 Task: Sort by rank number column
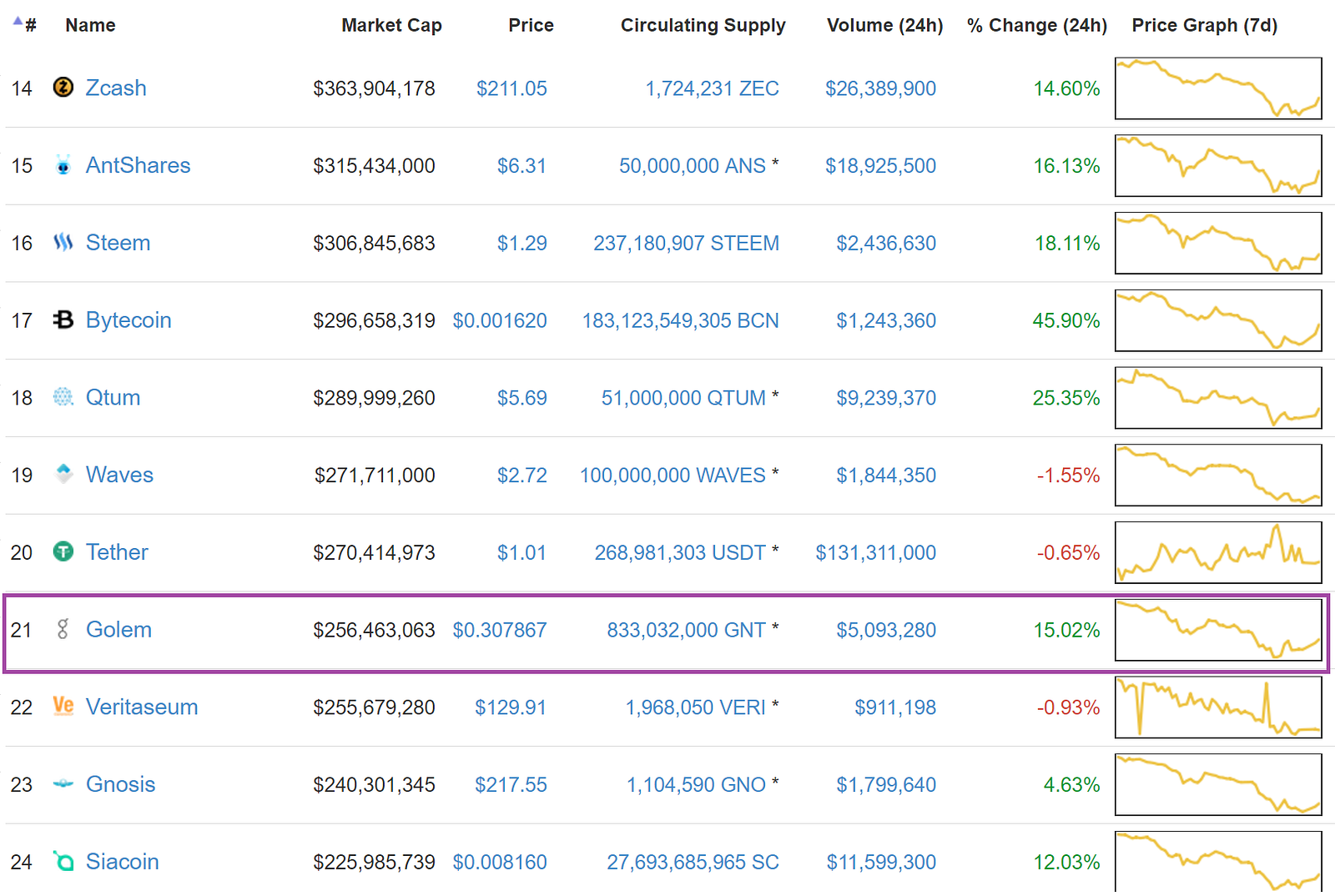[x=25, y=24]
